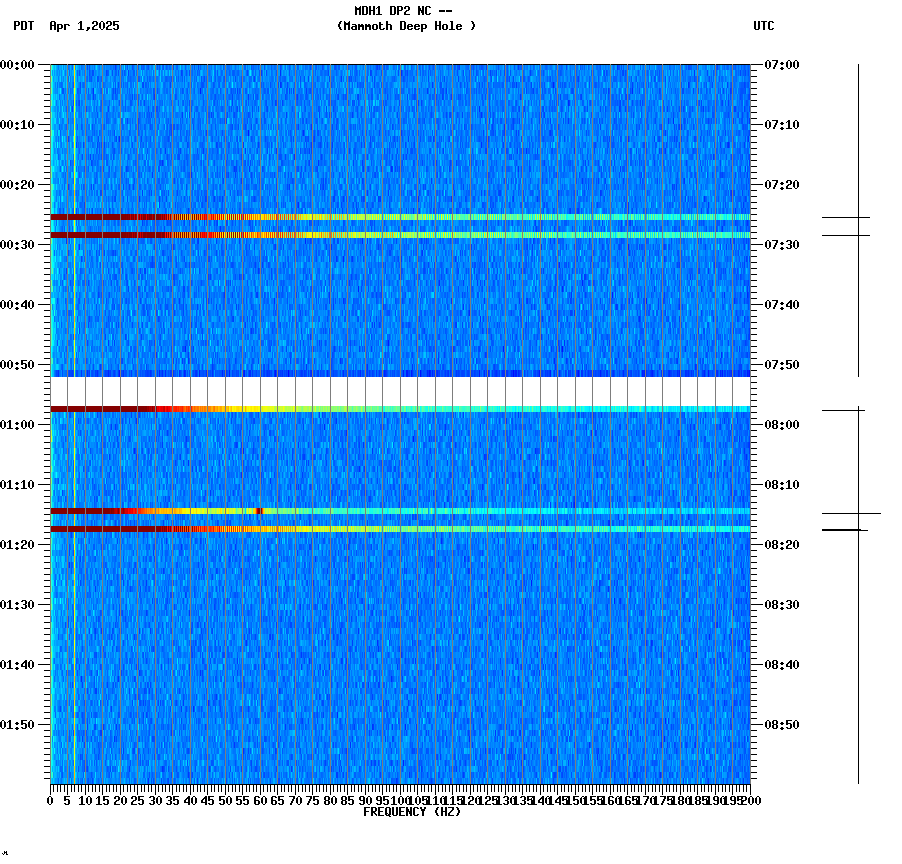Click the 0 Hz frequency tick label
The height and width of the screenshot is (864, 902).
(x=48, y=800)
